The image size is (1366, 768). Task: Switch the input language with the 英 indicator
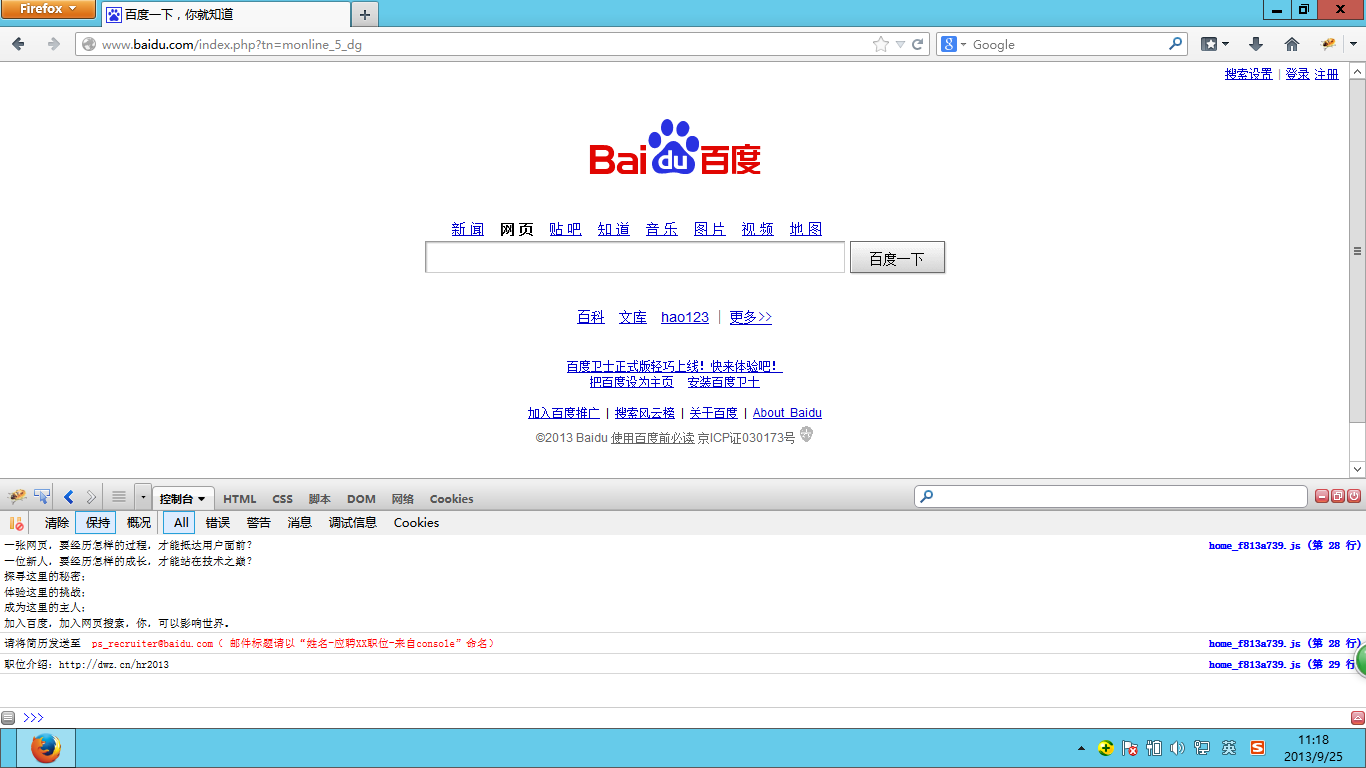1229,748
